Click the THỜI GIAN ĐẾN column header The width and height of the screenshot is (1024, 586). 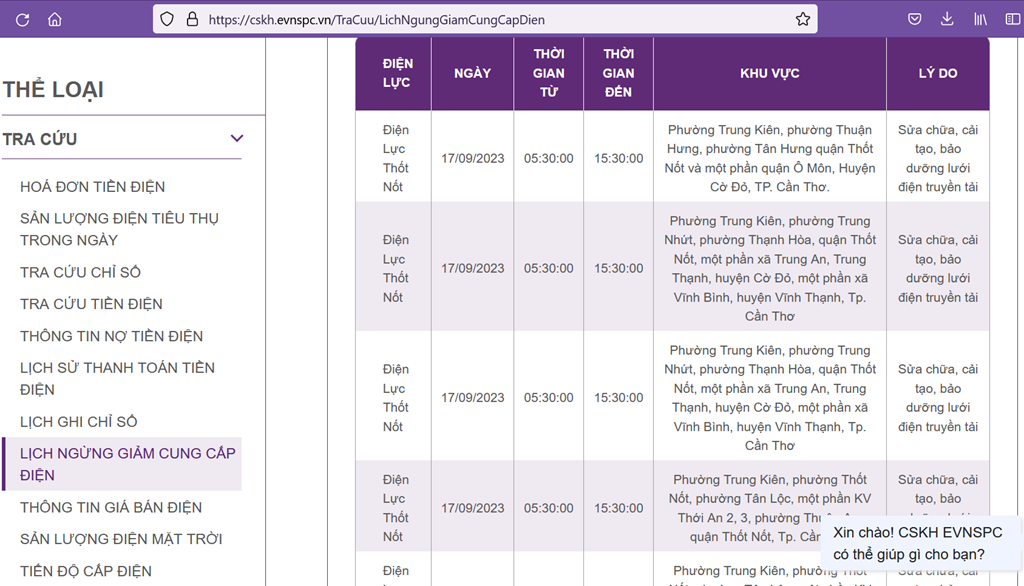[x=618, y=73]
